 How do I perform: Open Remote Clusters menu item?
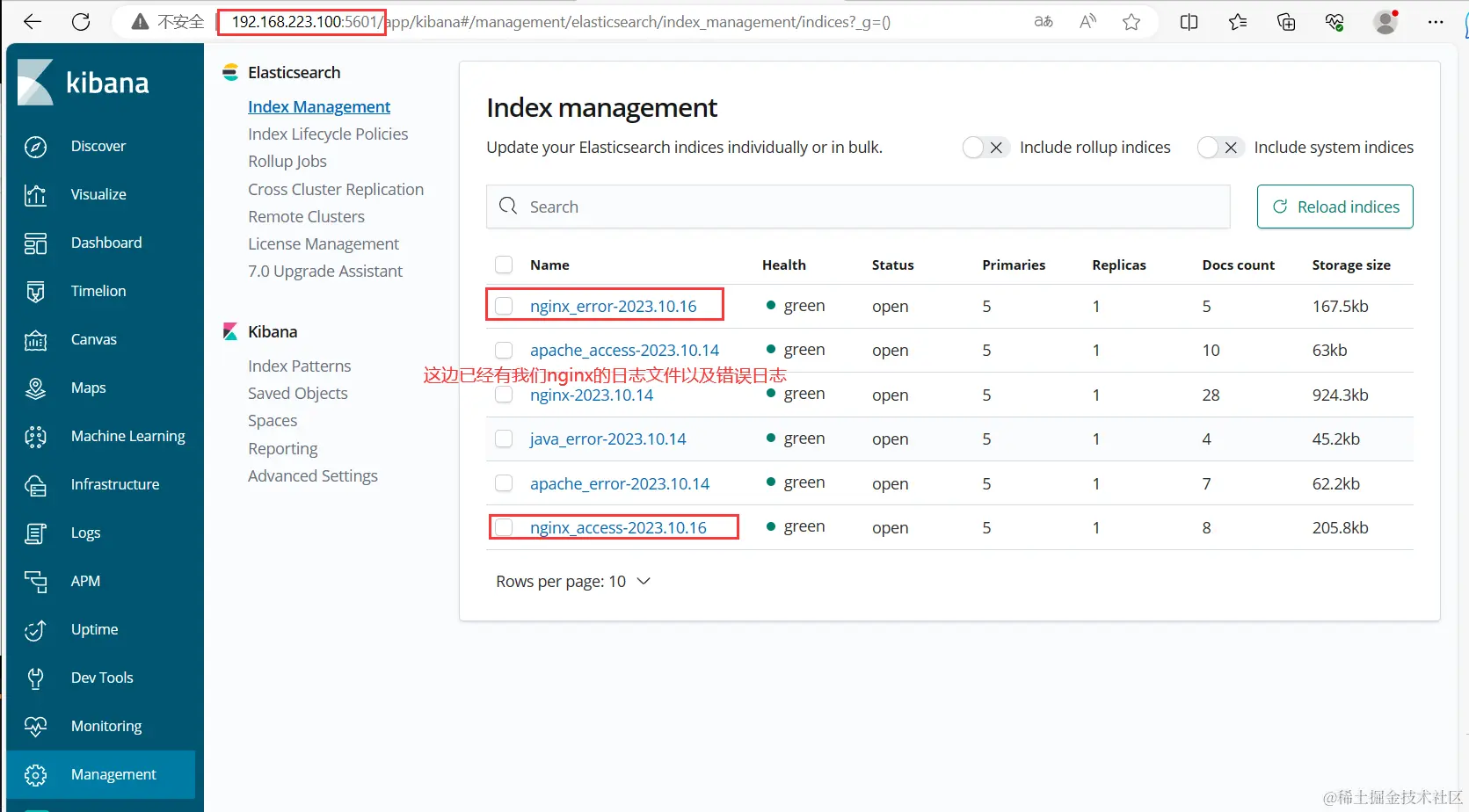tap(306, 216)
